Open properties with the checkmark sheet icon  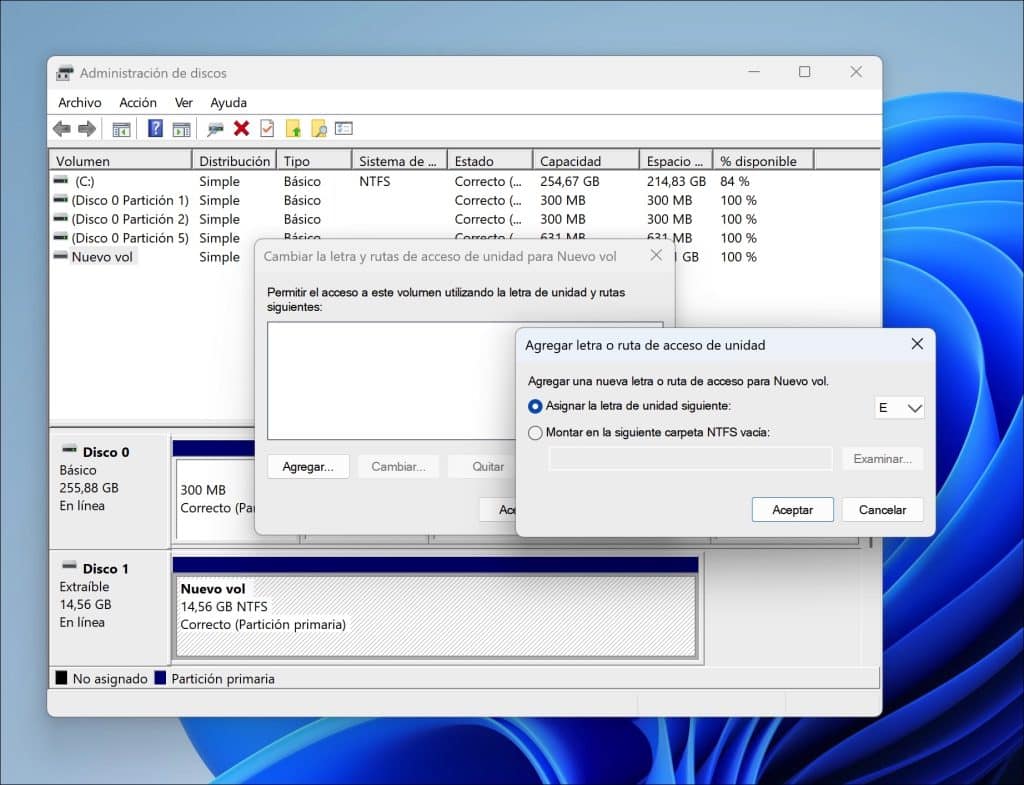tap(267, 129)
